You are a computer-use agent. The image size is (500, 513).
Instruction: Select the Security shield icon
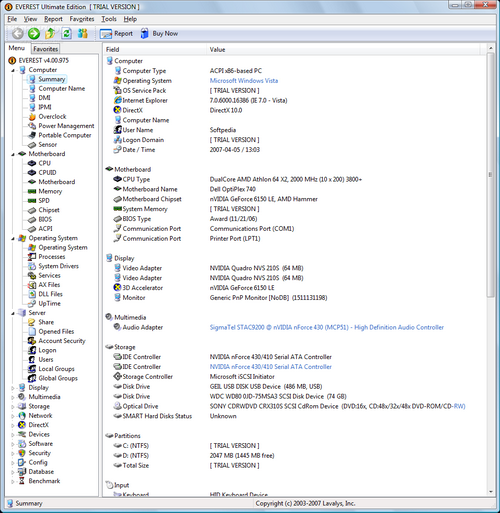[x=22, y=453]
